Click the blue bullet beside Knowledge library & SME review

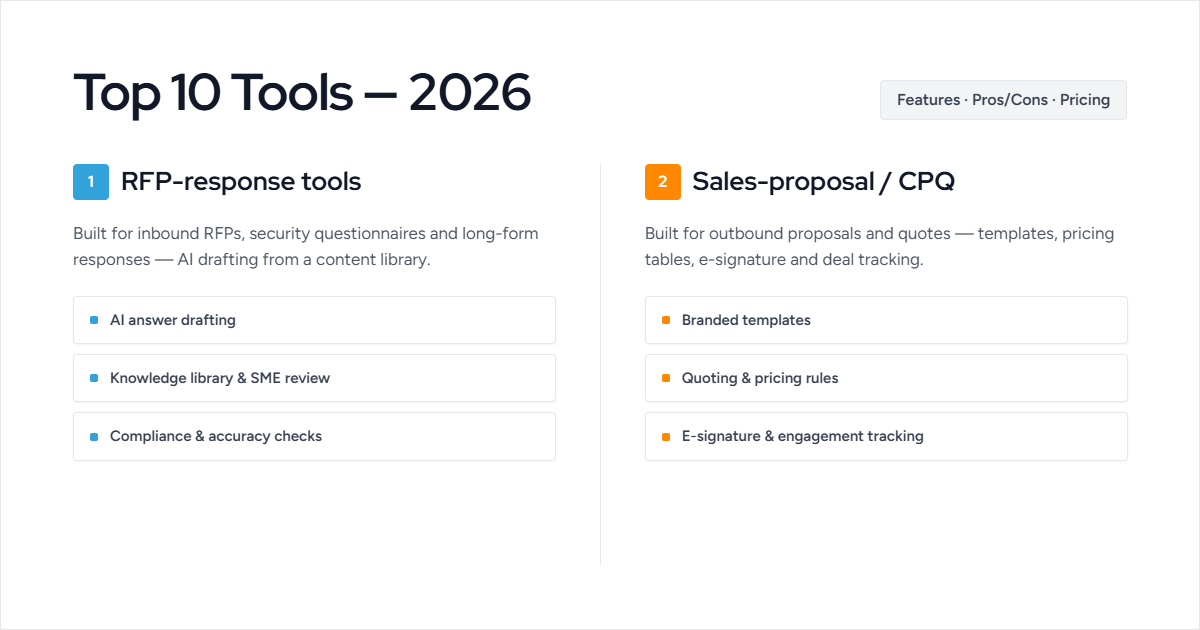[x=94, y=378]
